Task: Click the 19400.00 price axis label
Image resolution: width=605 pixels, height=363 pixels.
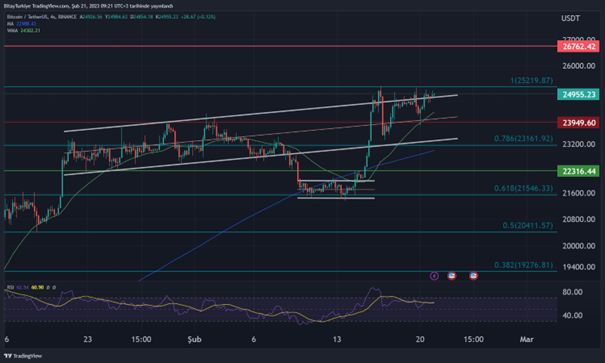Action: tap(579, 267)
